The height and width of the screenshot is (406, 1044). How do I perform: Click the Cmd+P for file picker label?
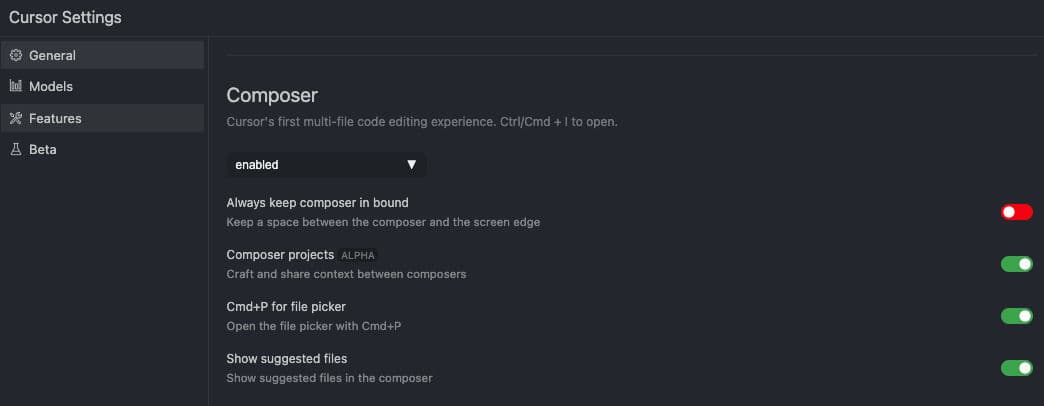click(x=286, y=306)
